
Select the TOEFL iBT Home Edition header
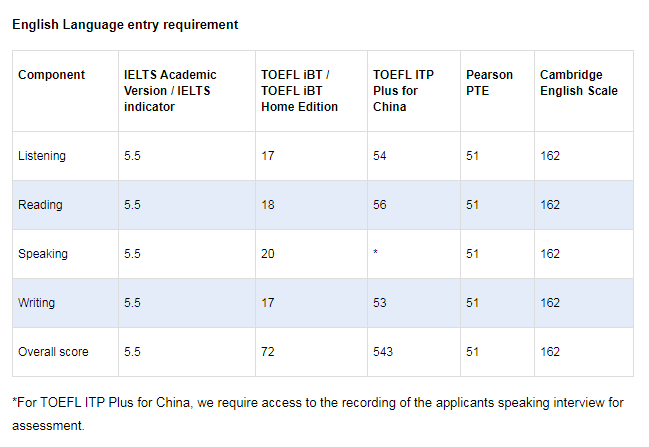(299, 91)
